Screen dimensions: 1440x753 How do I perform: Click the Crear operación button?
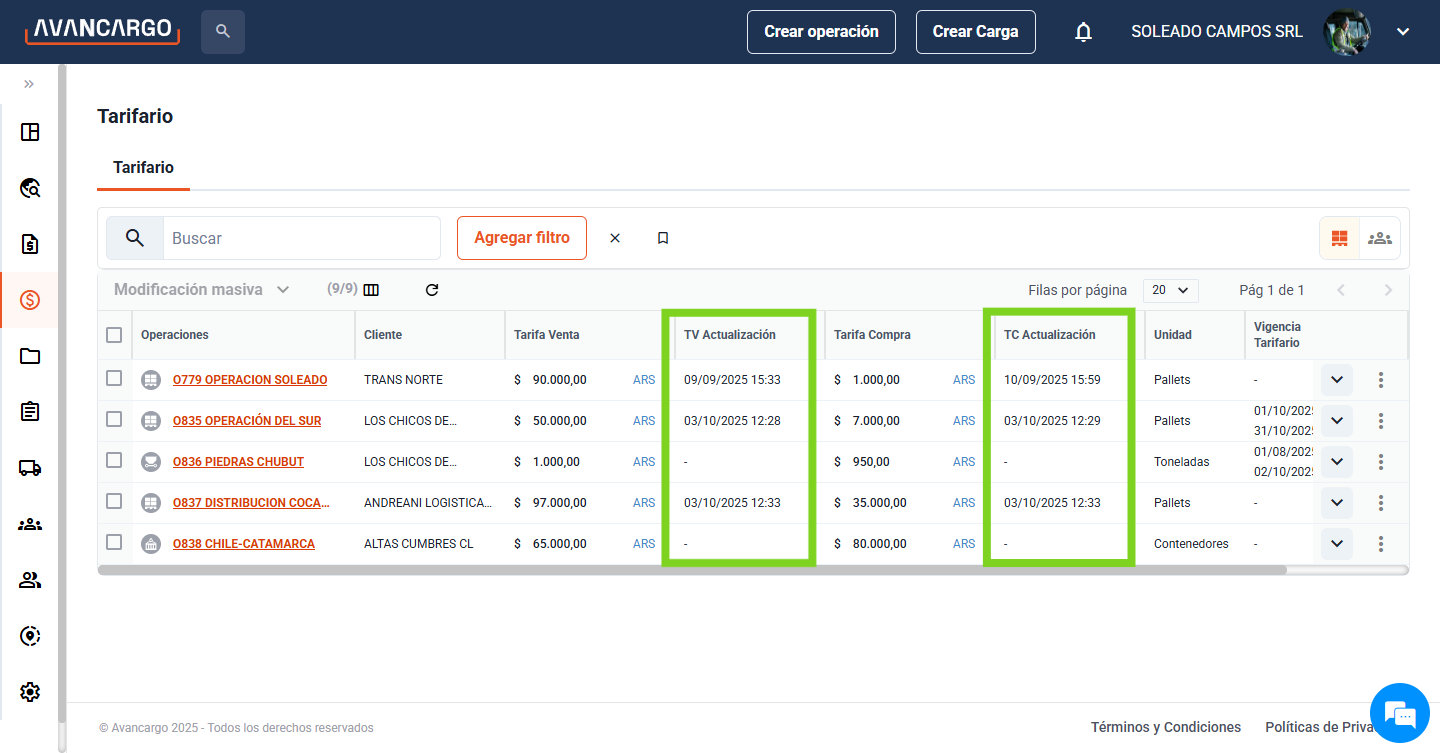(821, 32)
